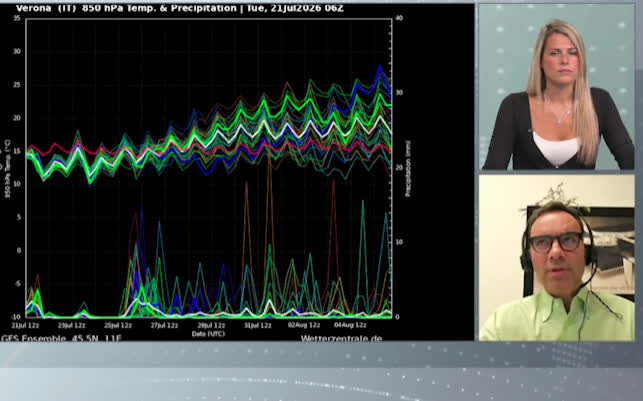Viewport: 643px width, 401px height.
Task: Click the 'Date (UTC)' axis title
Action: pos(208,334)
